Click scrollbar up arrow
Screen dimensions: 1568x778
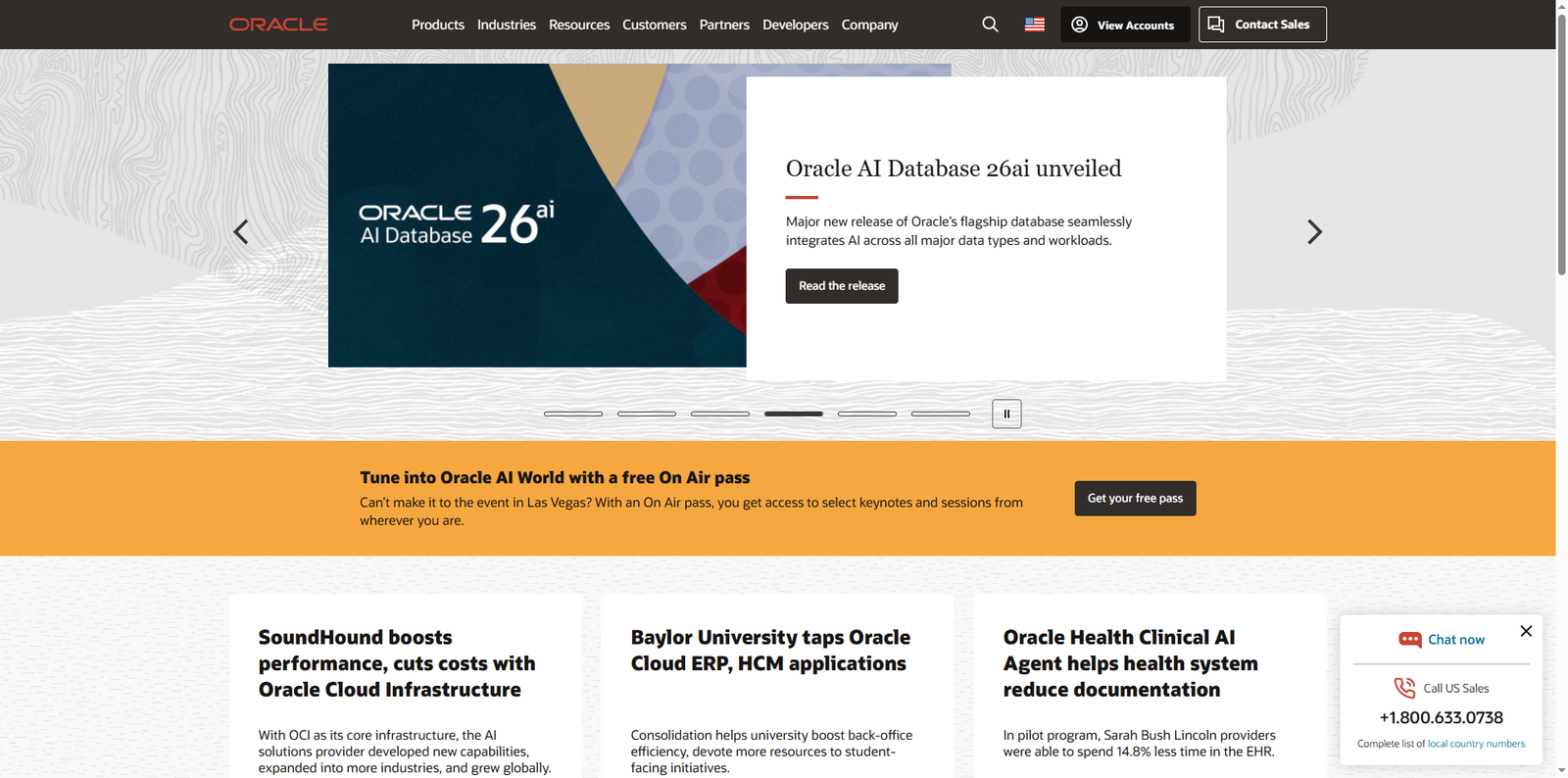click(1561, 6)
